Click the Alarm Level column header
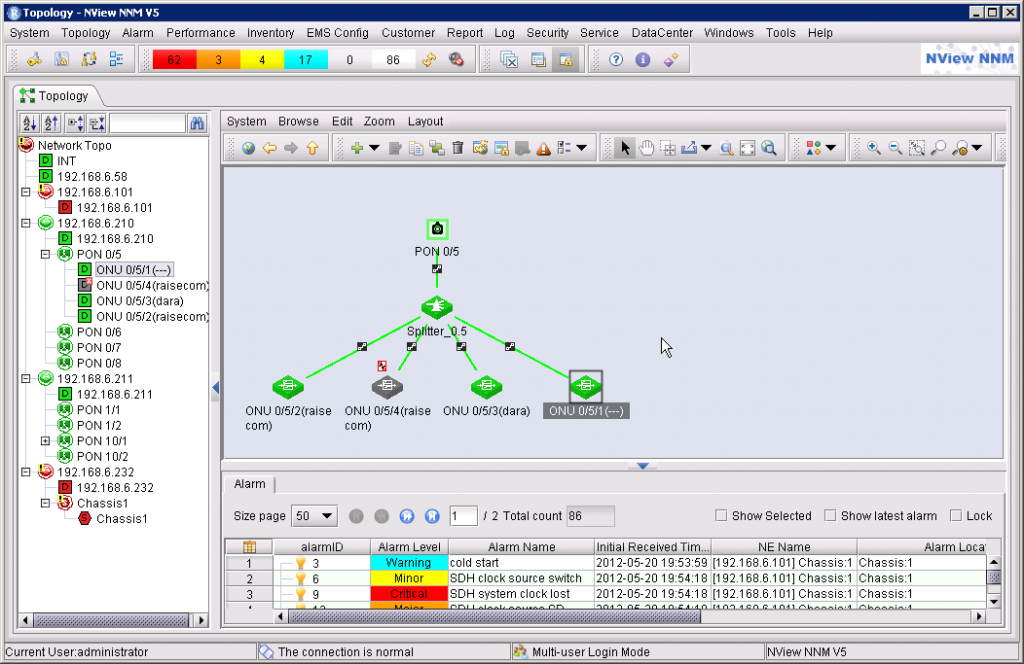This screenshot has height=664, width=1024. (x=409, y=547)
